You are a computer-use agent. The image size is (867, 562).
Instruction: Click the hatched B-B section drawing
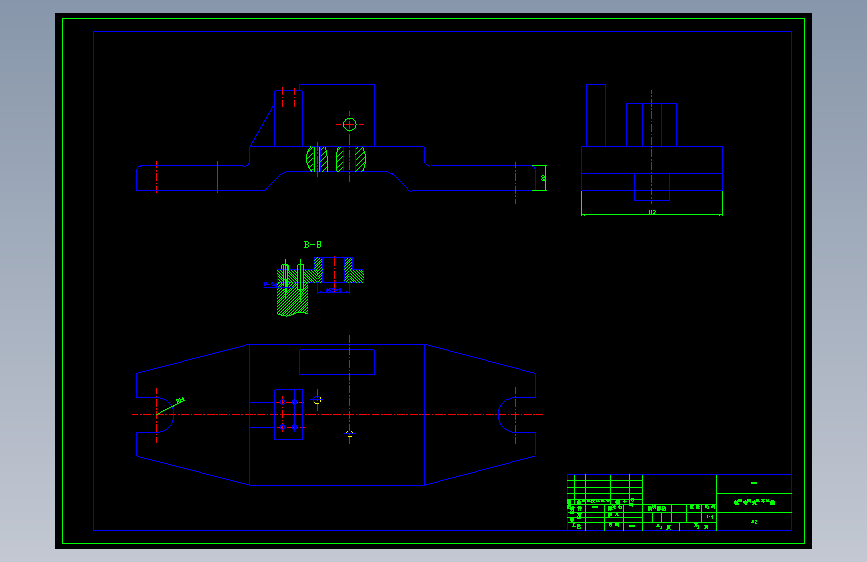tap(320, 286)
